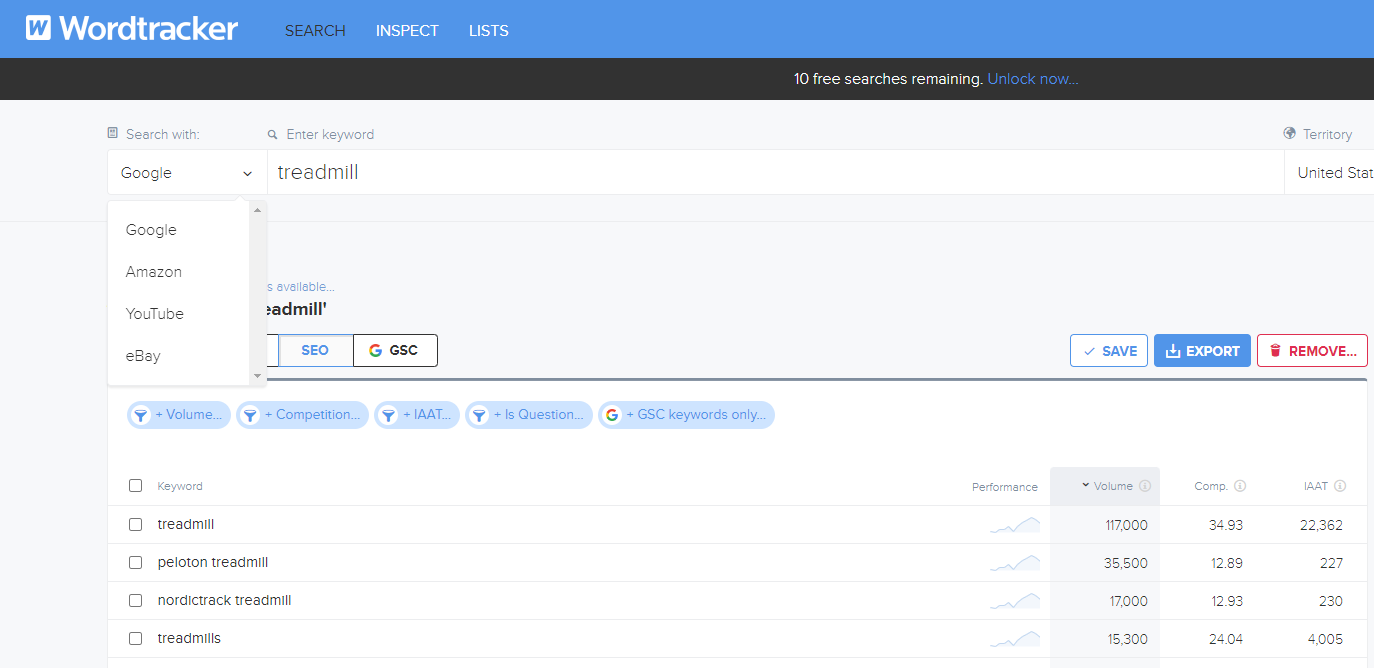Click the Wordtracker logo
Screen dimensions: 1374x668
coord(132,28)
